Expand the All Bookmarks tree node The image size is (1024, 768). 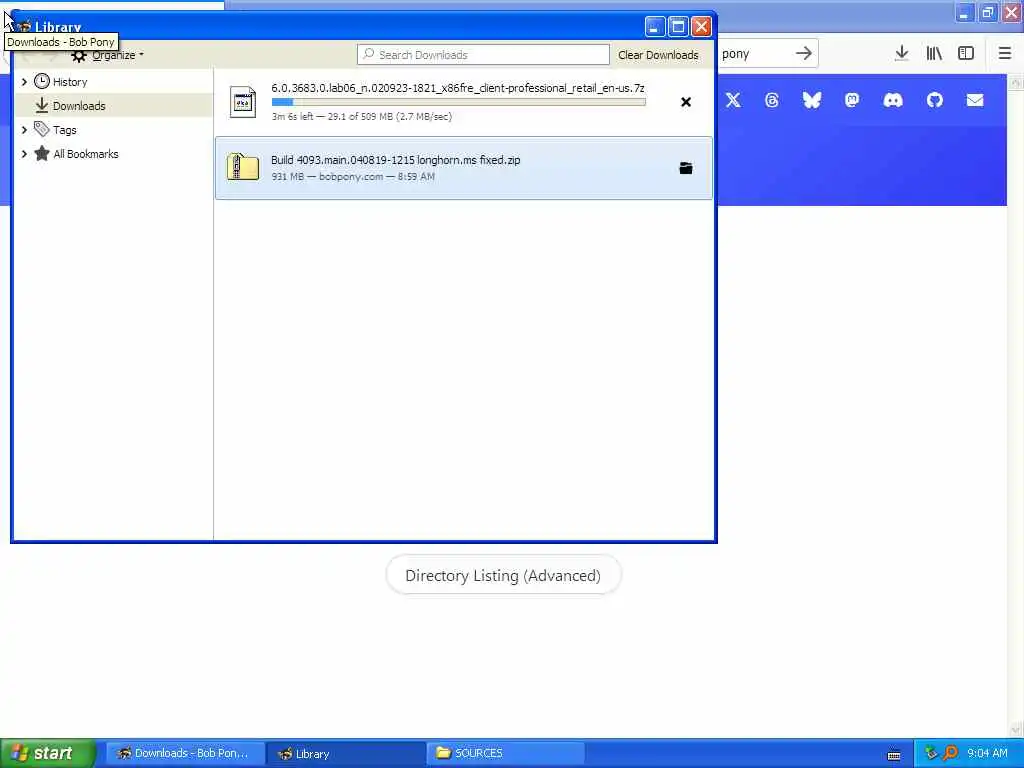pos(24,154)
